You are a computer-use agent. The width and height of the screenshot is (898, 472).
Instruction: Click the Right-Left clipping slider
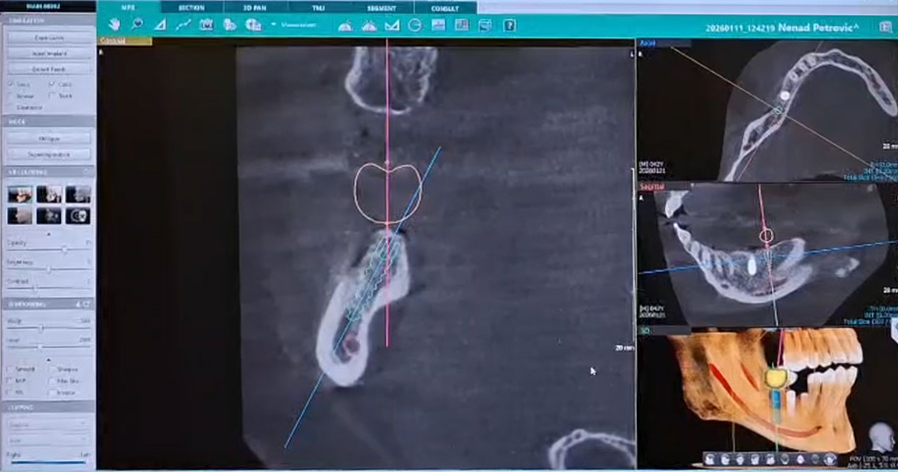[x=48, y=462]
